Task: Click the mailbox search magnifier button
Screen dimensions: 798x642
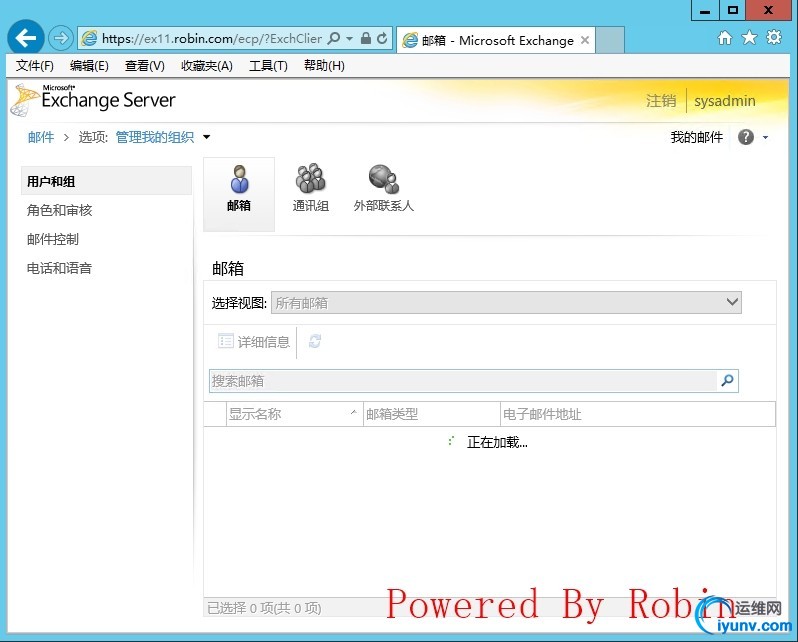Action: coord(728,380)
